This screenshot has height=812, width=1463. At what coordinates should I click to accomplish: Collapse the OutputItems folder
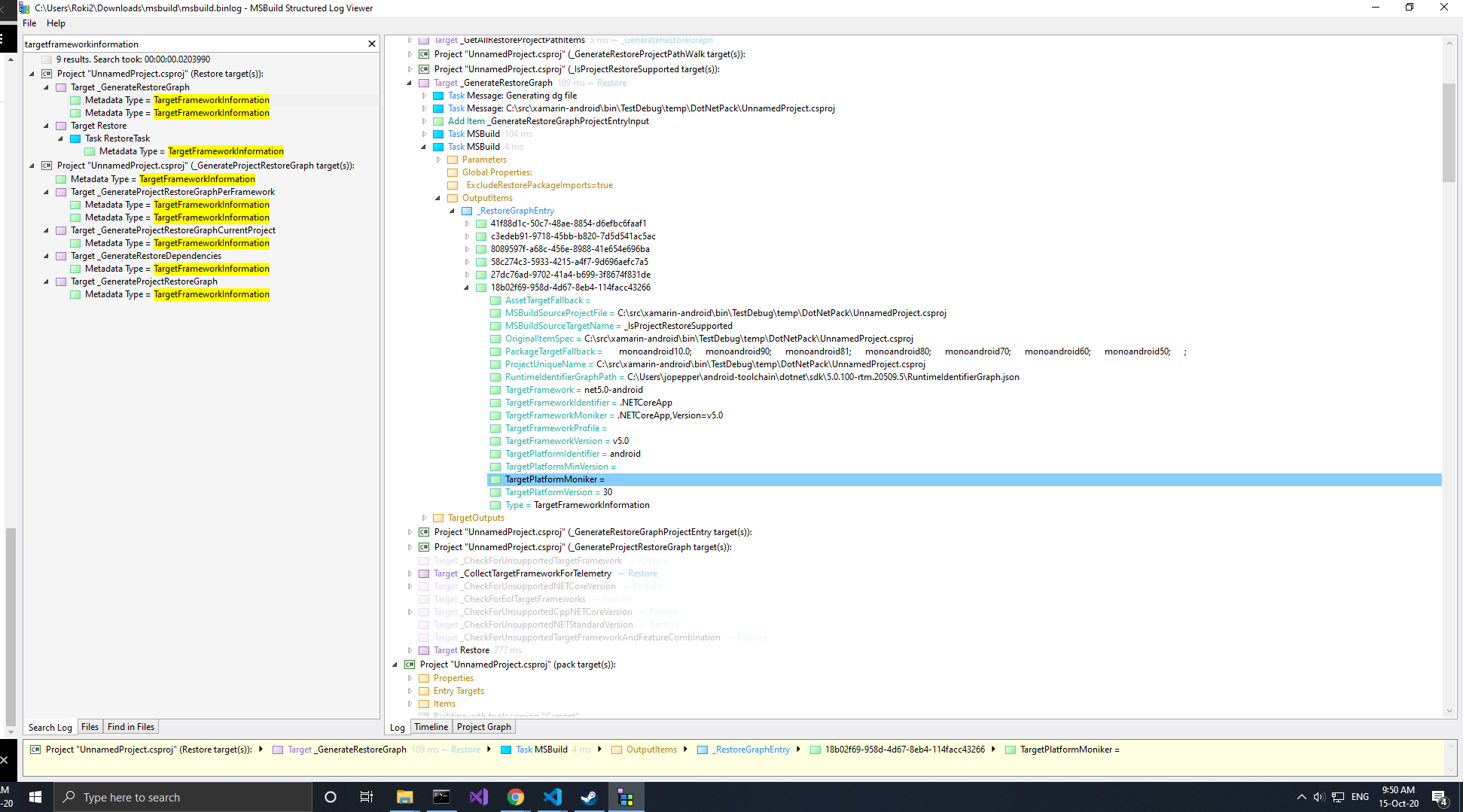click(x=438, y=198)
